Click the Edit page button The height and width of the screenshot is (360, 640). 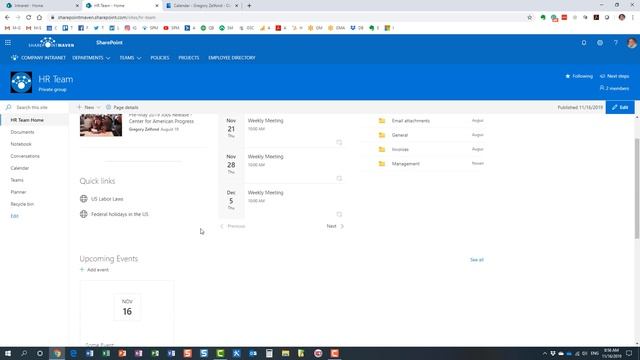coord(620,107)
